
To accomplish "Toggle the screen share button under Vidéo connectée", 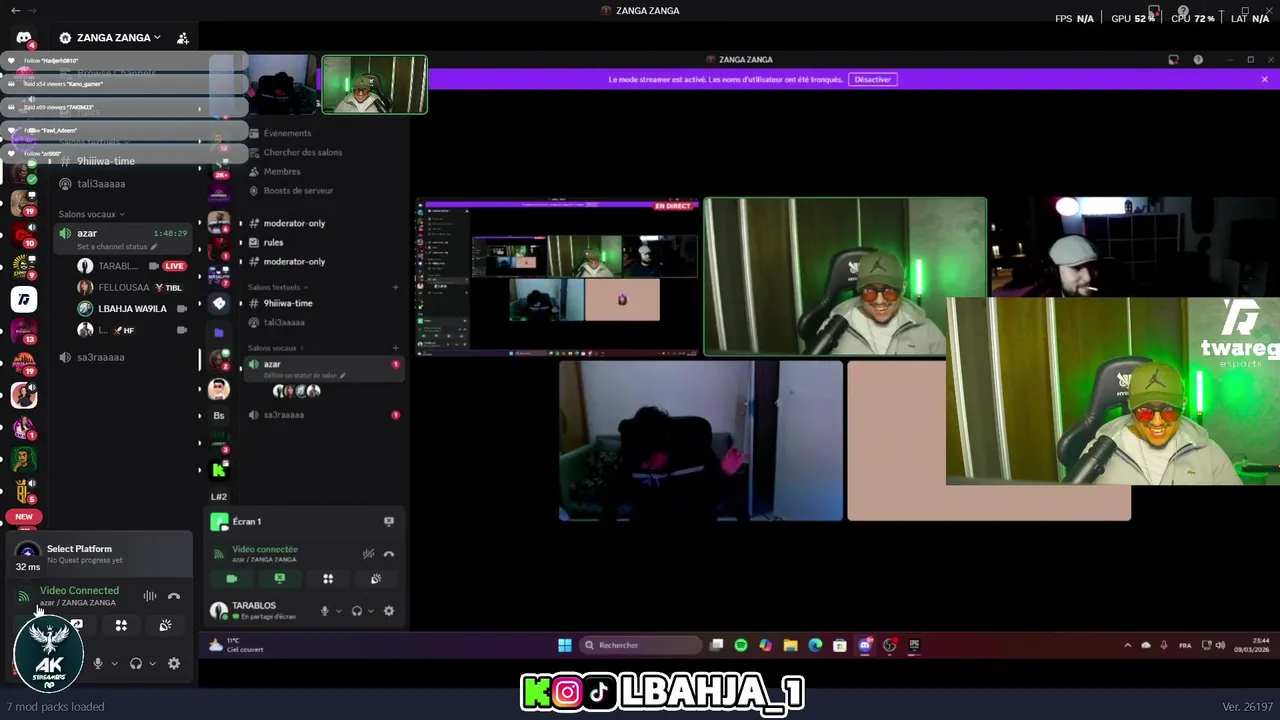I will (x=280, y=579).
